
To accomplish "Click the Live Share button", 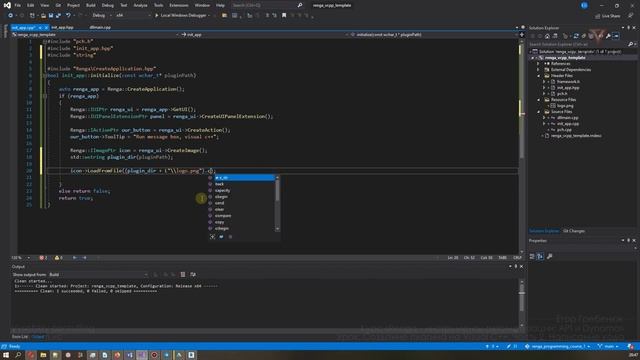I will 608,16.
